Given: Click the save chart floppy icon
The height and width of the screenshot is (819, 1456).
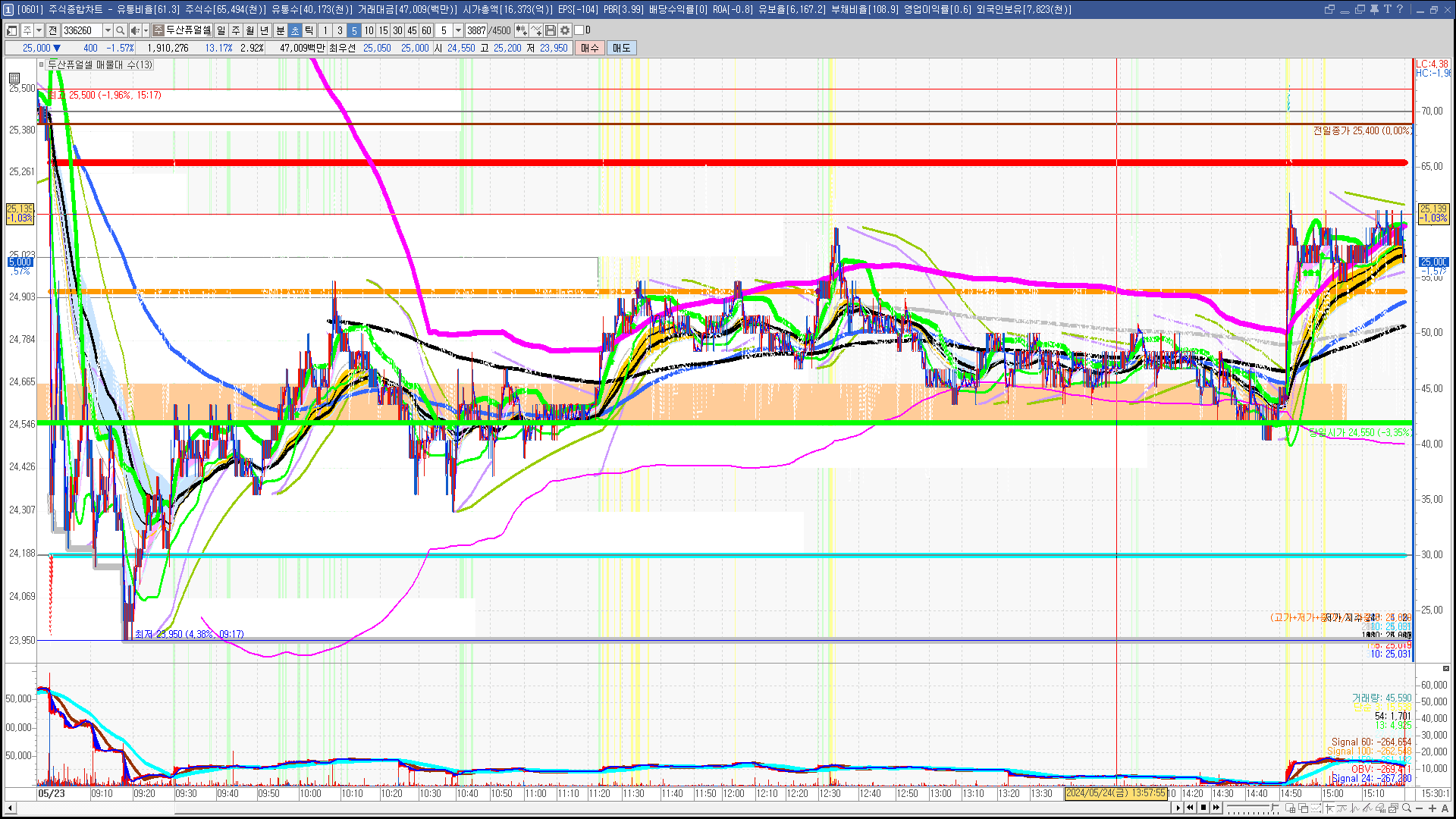Looking at the screenshot, I should 551,30.
